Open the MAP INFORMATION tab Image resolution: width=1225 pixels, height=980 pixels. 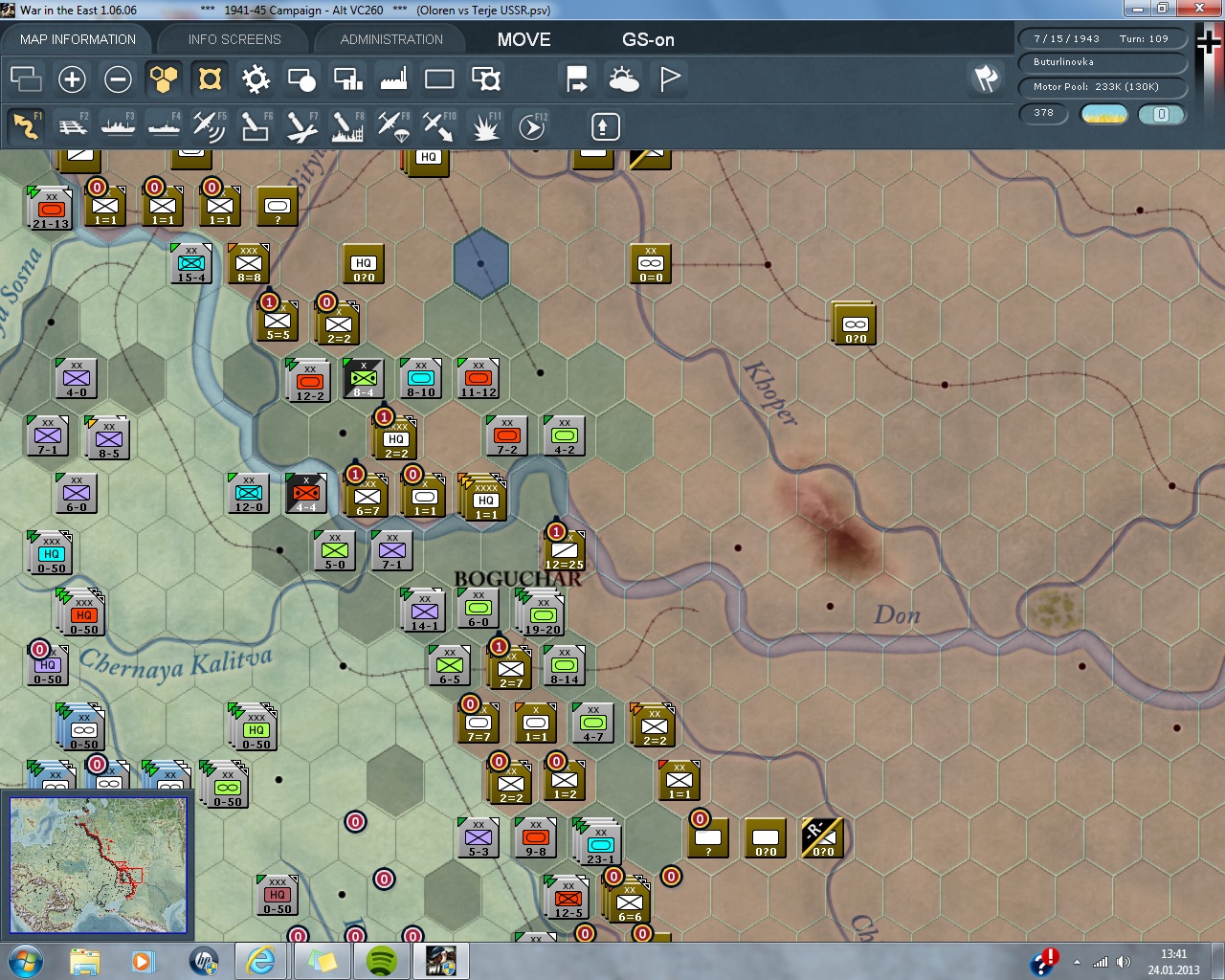78,39
